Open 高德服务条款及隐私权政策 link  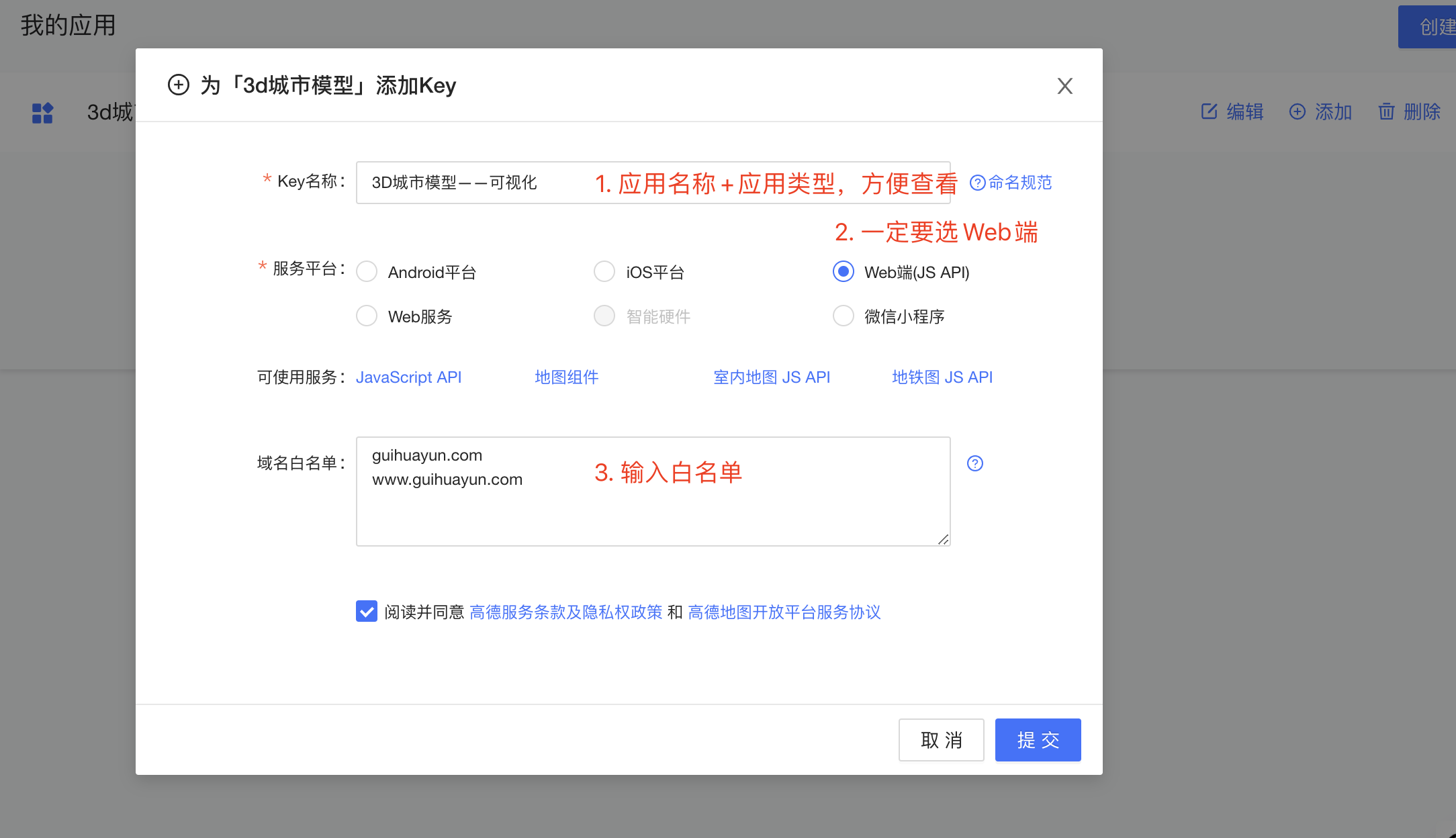click(x=566, y=612)
